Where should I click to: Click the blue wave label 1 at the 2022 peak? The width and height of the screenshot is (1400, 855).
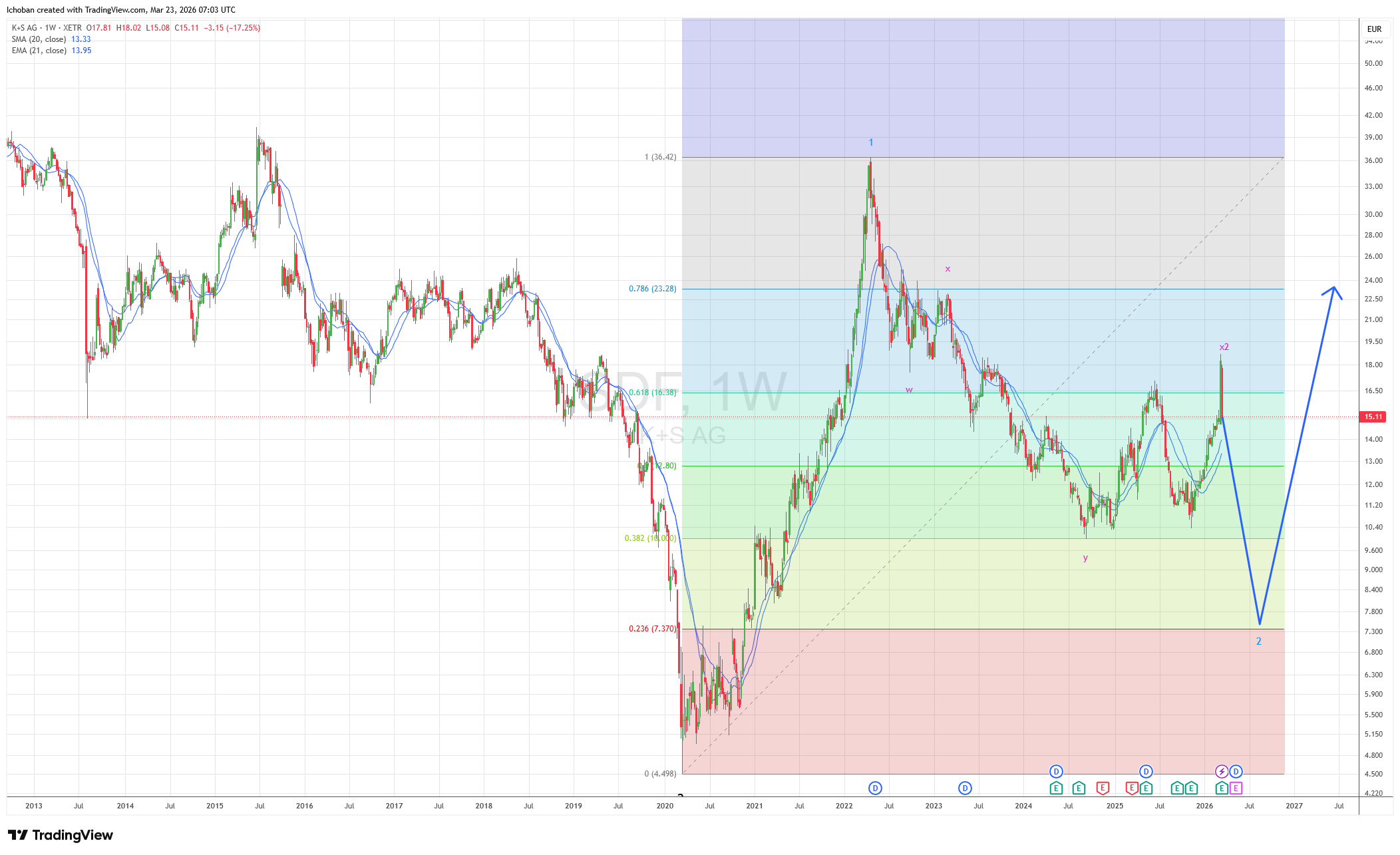871,142
